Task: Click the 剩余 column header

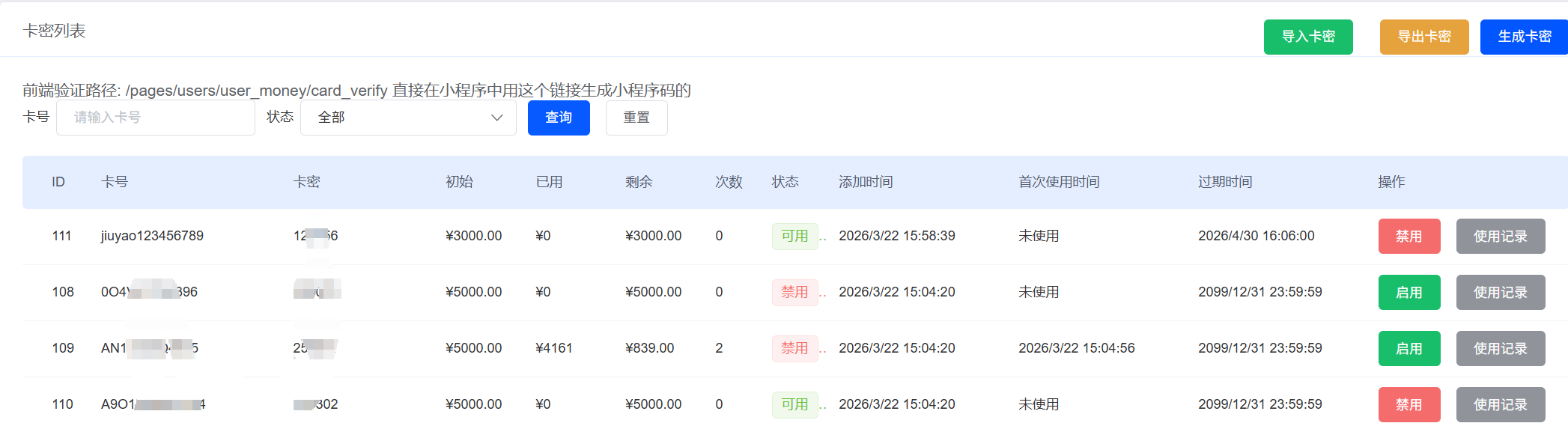Action: (x=639, y=182)
